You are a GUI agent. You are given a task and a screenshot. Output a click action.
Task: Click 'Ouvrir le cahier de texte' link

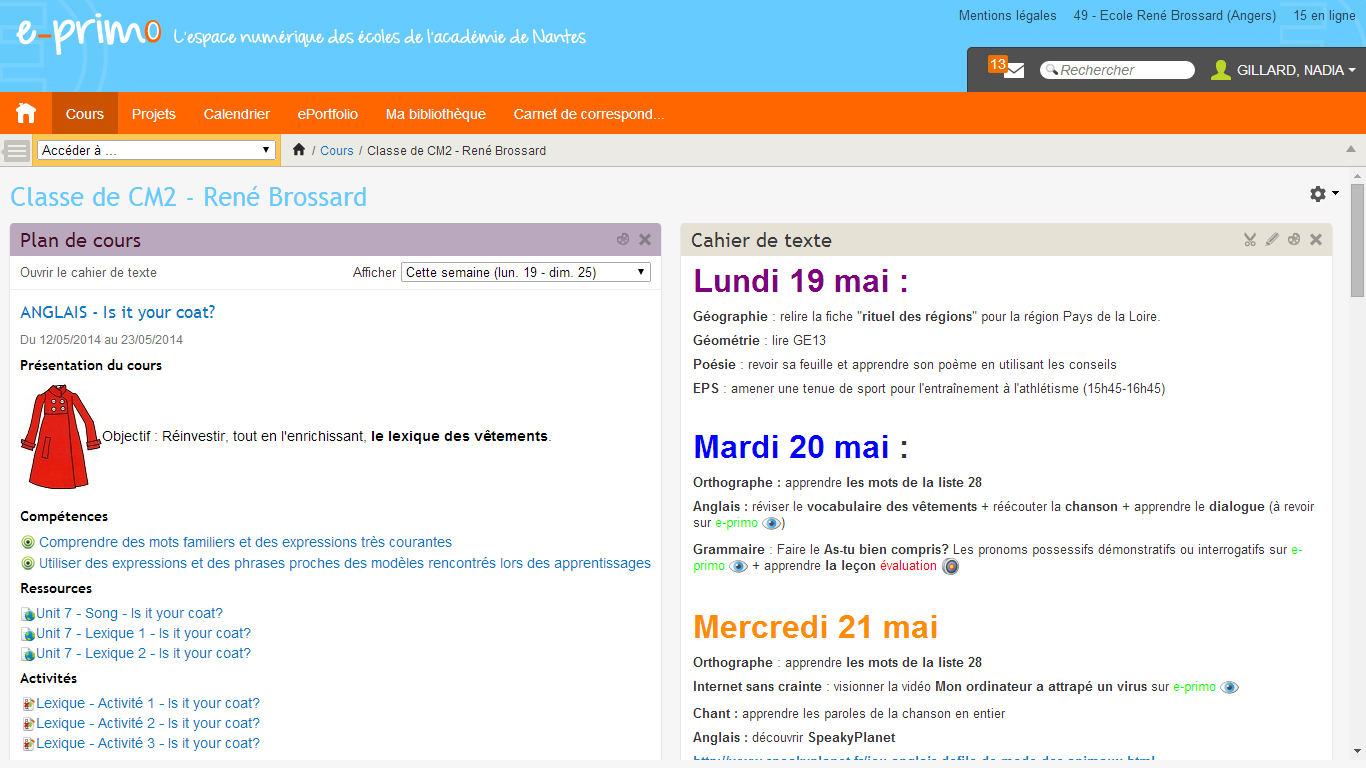[x=88, y=272]
